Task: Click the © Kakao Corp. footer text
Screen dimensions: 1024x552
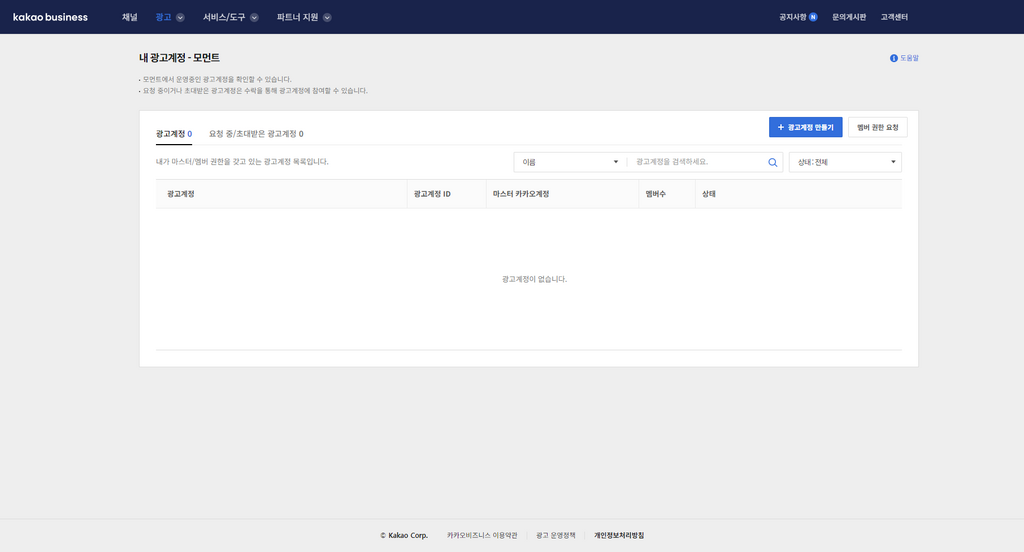Action: pyautogui.click(x=404, y=535)
